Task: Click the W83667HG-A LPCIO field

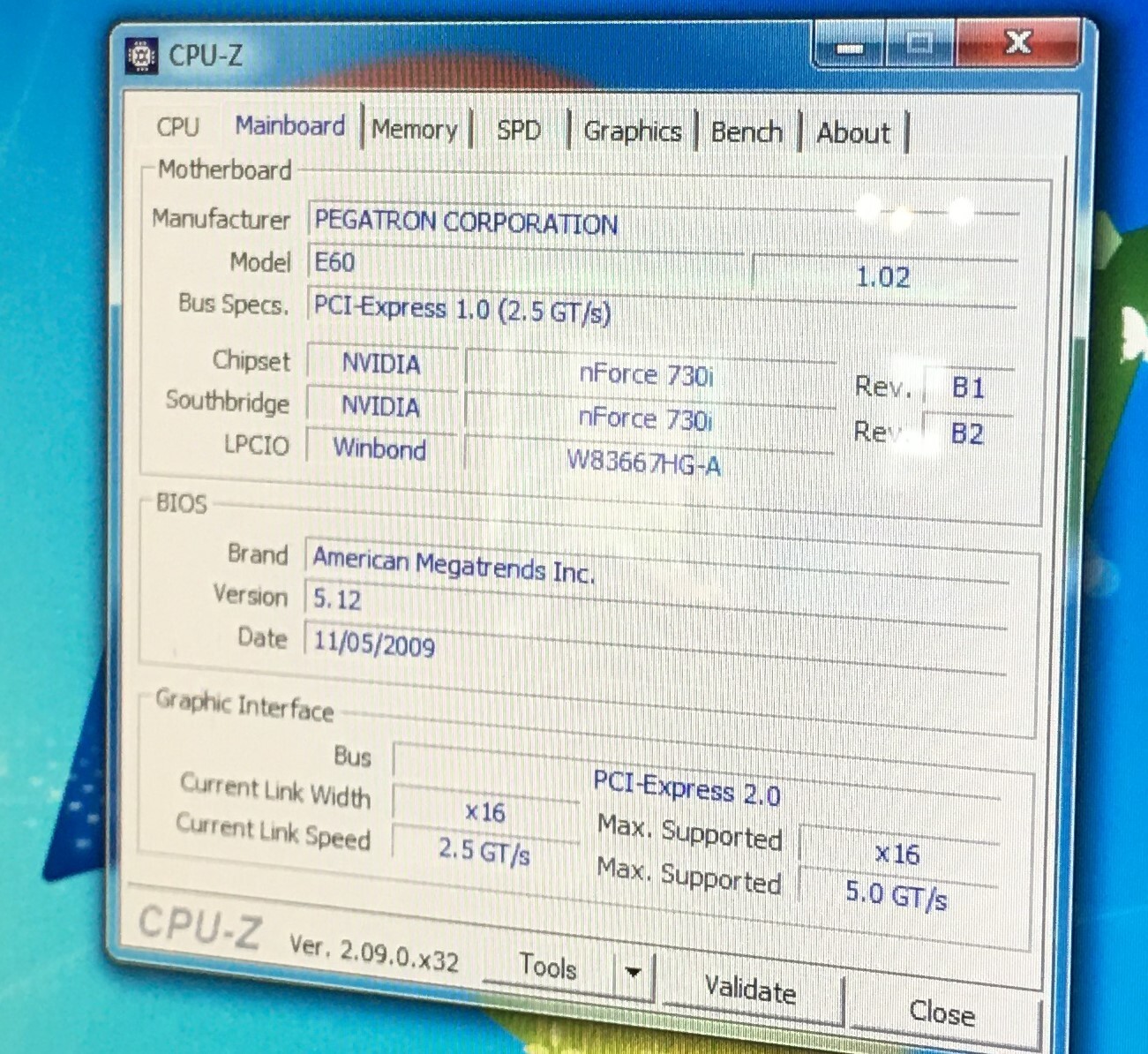Action: coord(647,461)
